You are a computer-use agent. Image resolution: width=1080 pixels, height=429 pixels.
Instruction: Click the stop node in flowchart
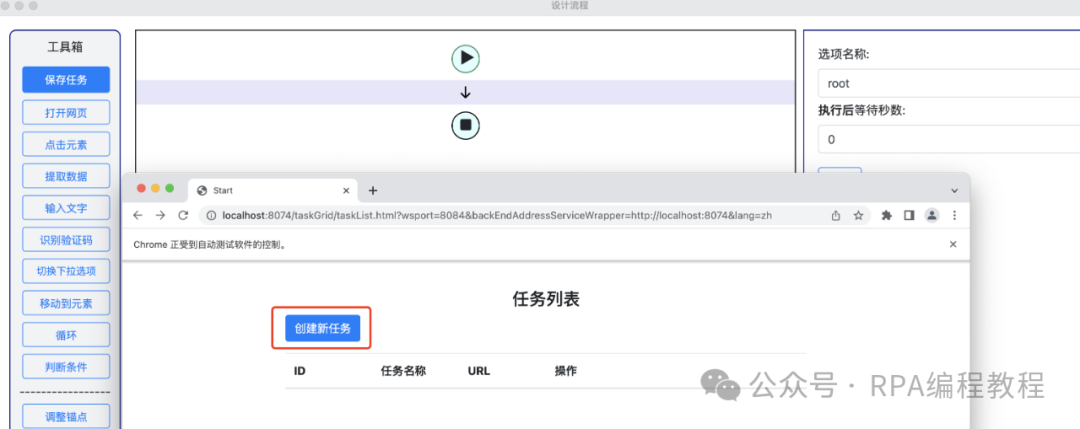pyautogui.click(x=466, y=125)
